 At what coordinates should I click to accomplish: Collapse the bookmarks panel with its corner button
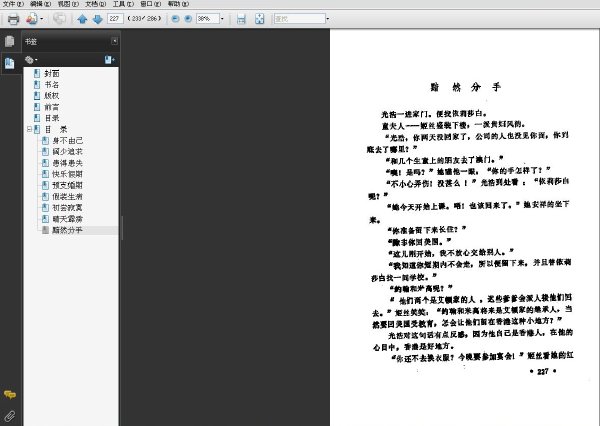pyautogui.click(x=114, y=41)
